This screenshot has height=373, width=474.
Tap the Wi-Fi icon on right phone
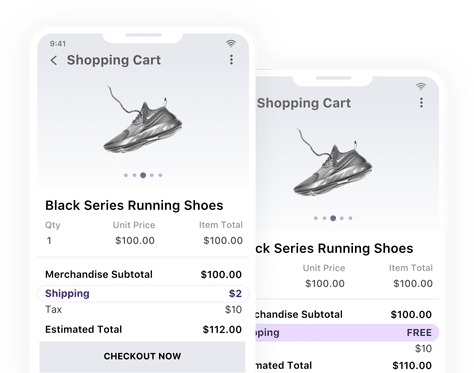pos(421,86)
